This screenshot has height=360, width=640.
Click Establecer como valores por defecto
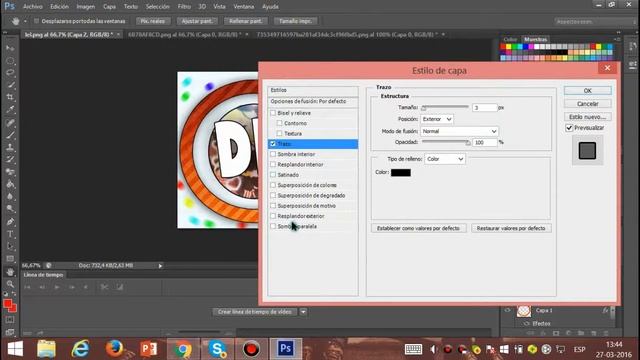pyautogui.click(x=418, y=228)
